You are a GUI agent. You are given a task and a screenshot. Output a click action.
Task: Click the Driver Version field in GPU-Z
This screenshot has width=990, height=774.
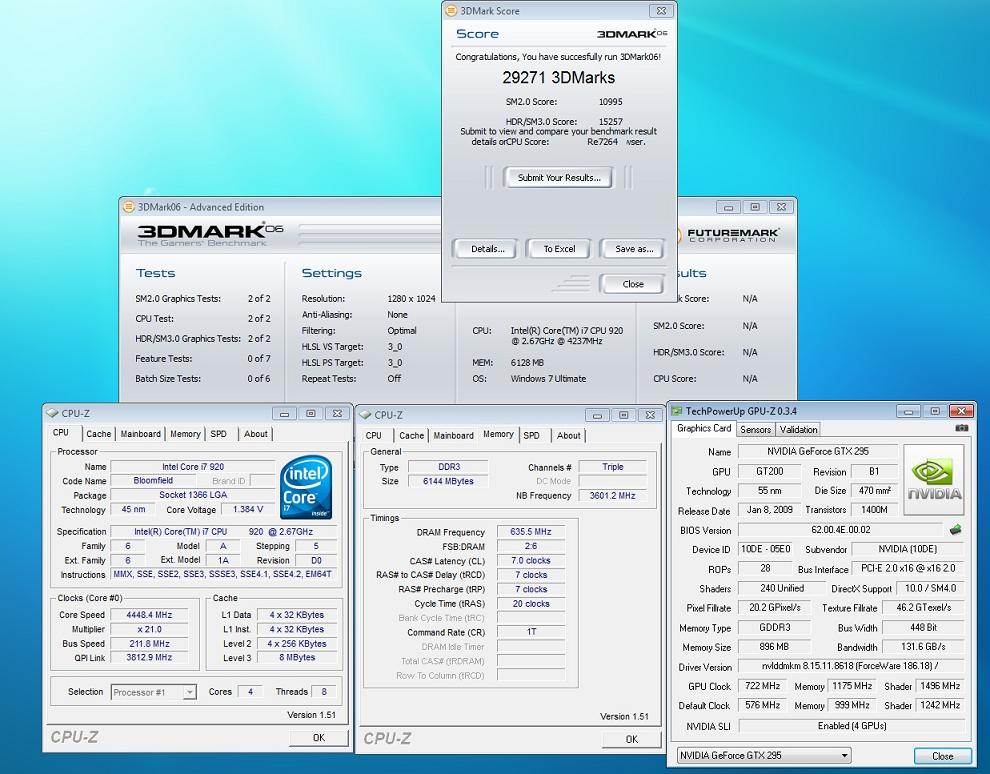click(x=850, y=666)
